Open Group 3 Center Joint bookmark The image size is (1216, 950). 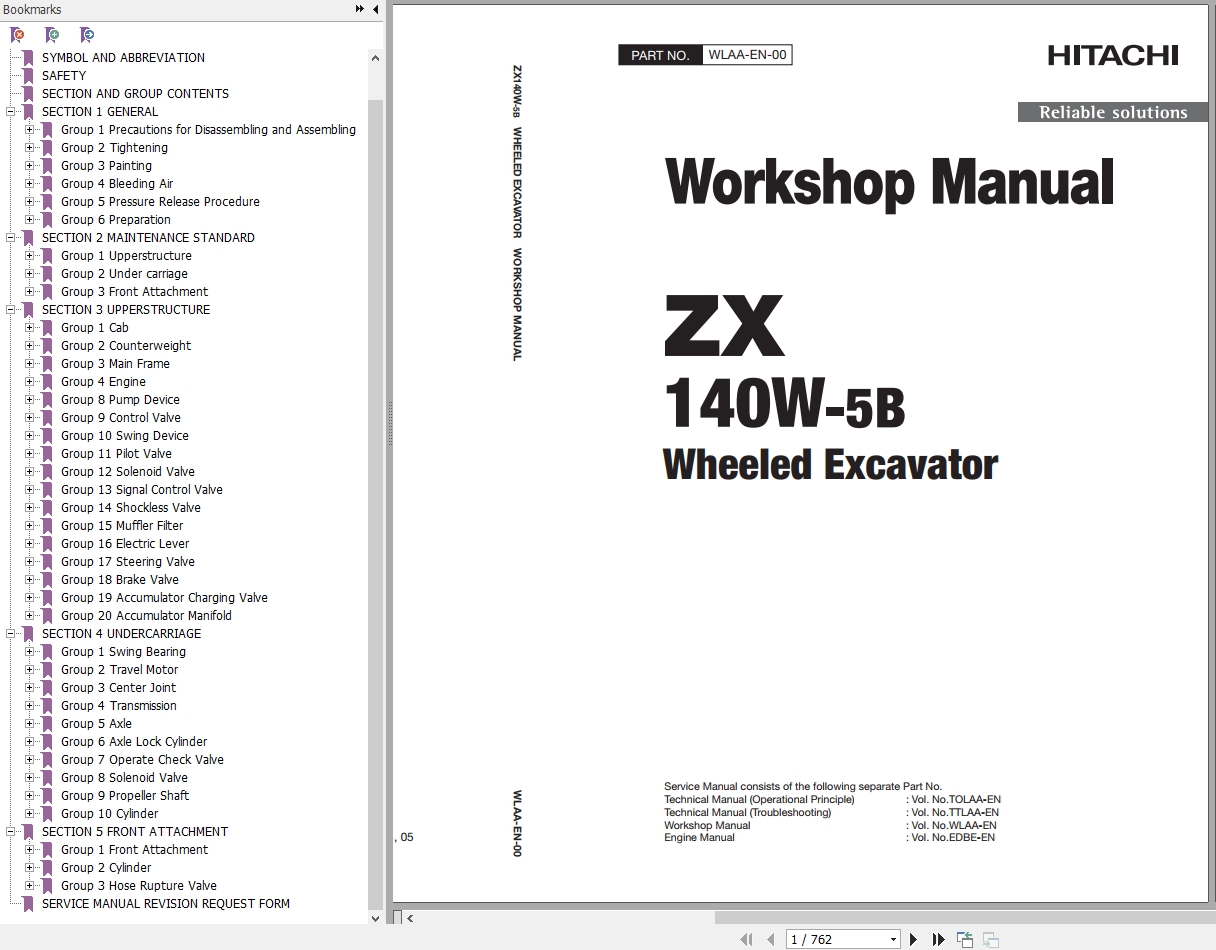point(118,688)
